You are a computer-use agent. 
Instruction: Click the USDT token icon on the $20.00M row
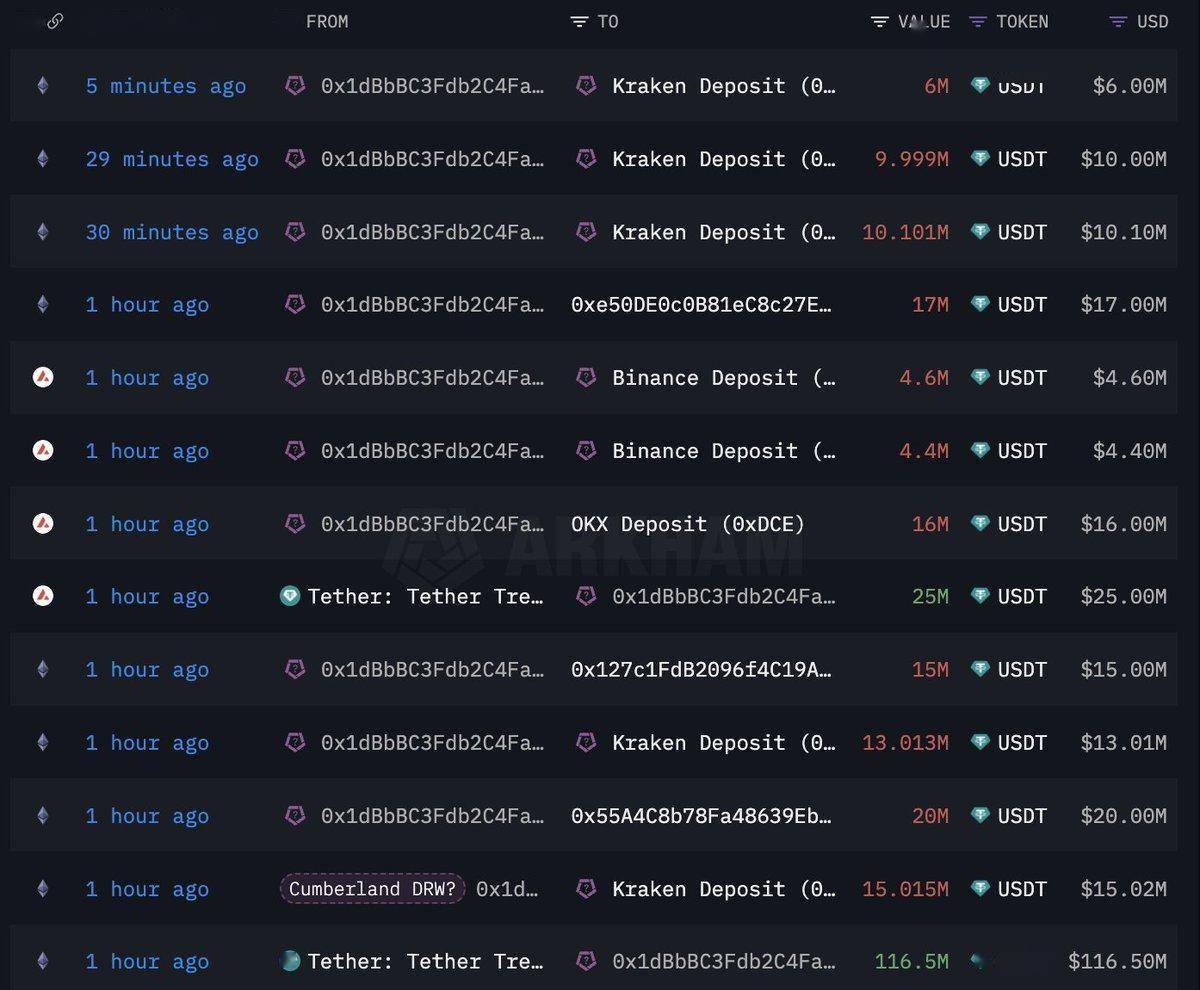[x=980, y=815]
